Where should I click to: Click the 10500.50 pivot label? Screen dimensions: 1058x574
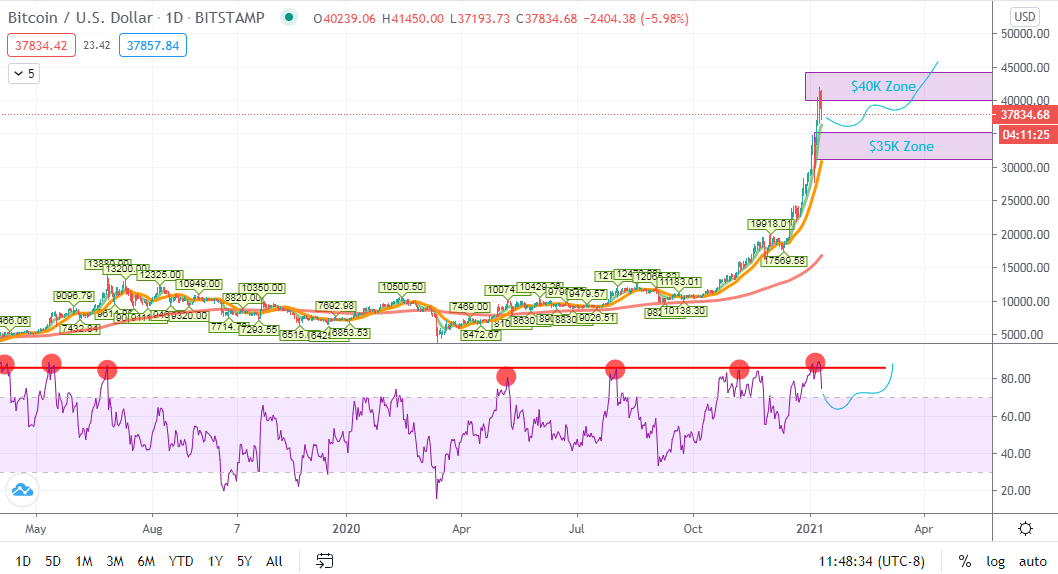click(x=402, y=287)
